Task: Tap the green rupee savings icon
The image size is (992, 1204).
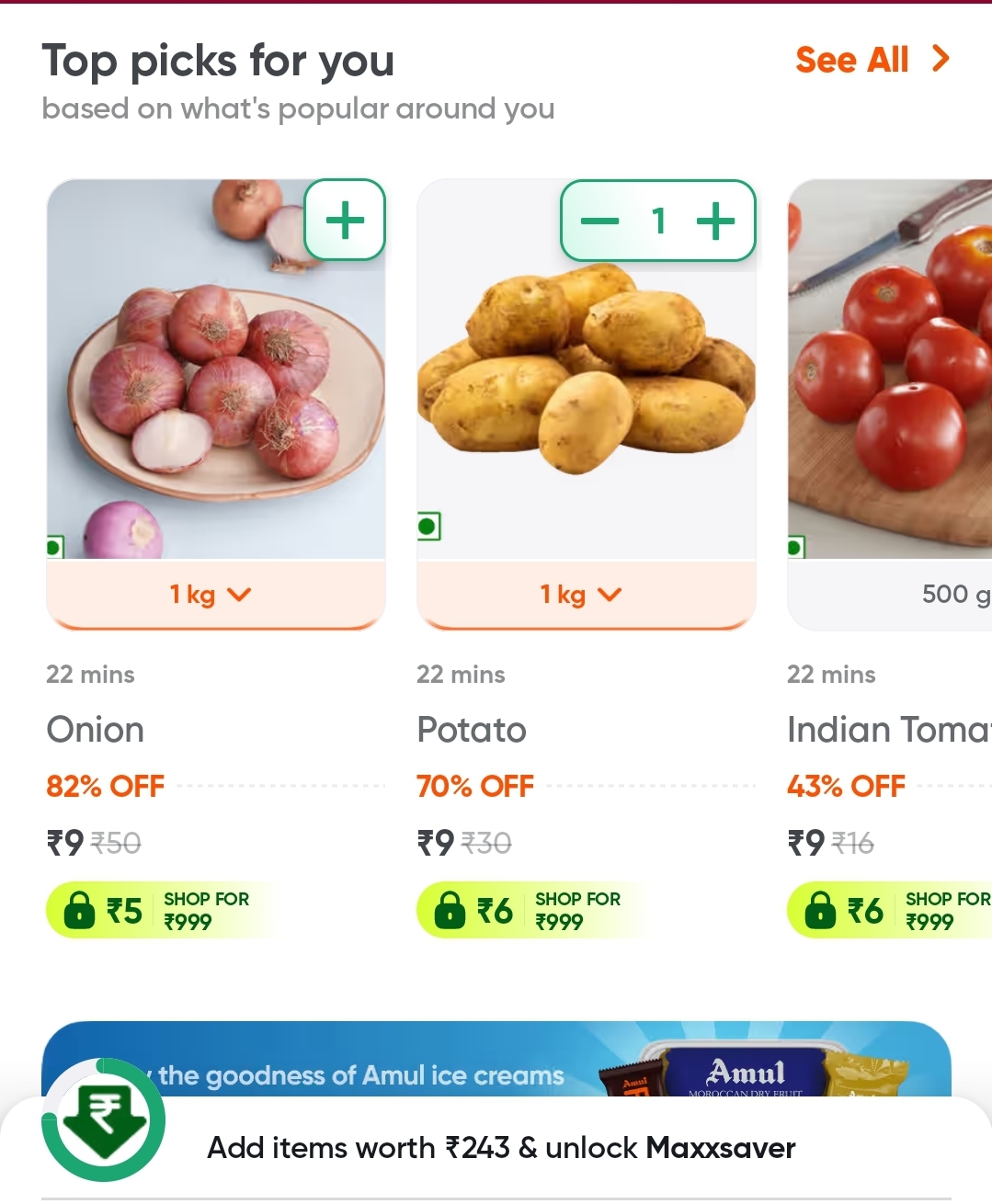Action: click(104, 1119)
